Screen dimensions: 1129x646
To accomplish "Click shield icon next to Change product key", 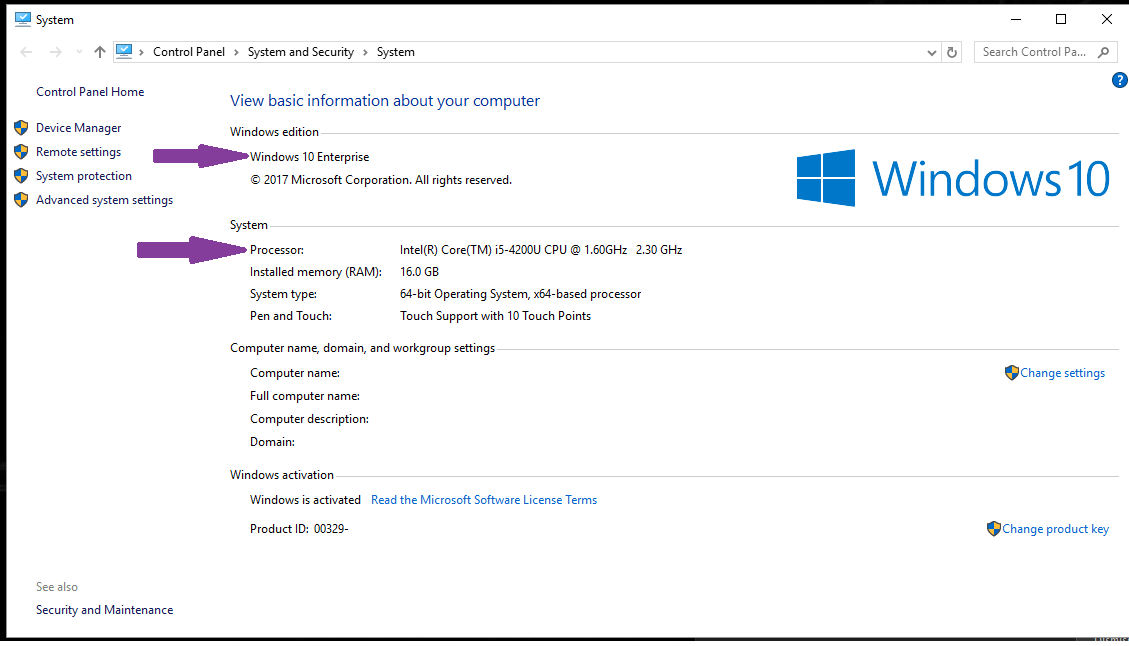I will (994, 529).
